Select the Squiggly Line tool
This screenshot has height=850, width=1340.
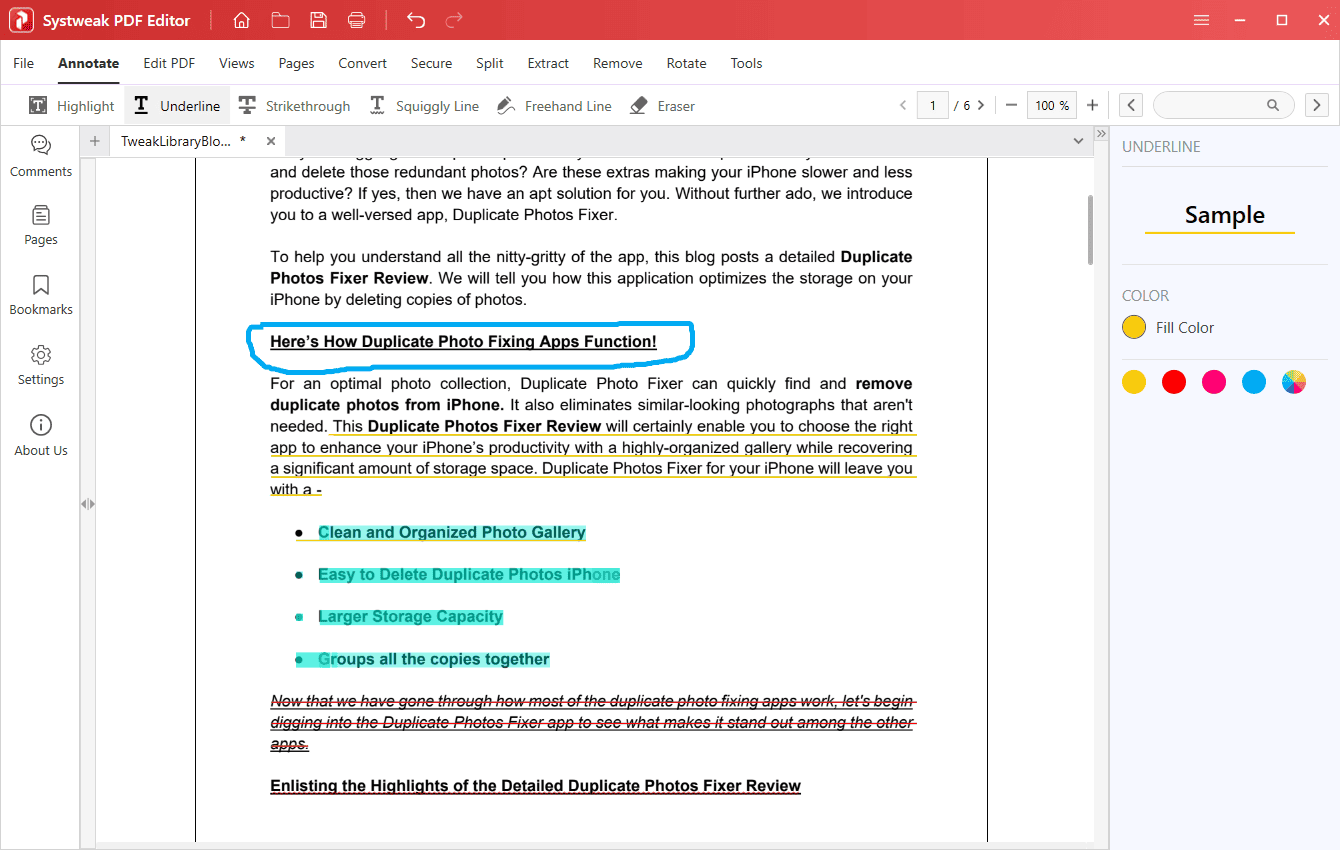point(424,106)
